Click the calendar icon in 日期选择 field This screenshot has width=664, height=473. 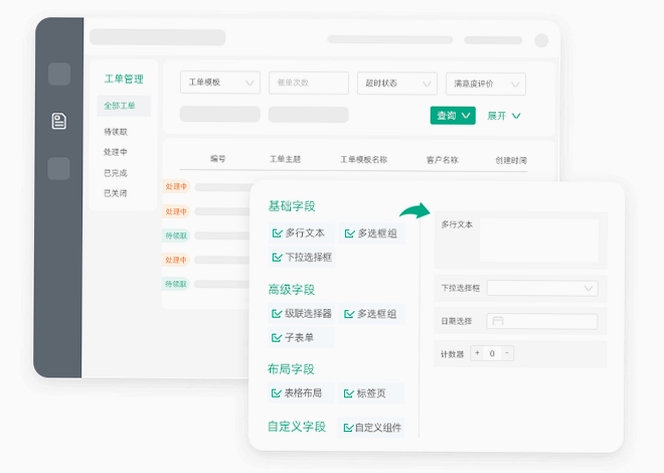tap(498, 321)
